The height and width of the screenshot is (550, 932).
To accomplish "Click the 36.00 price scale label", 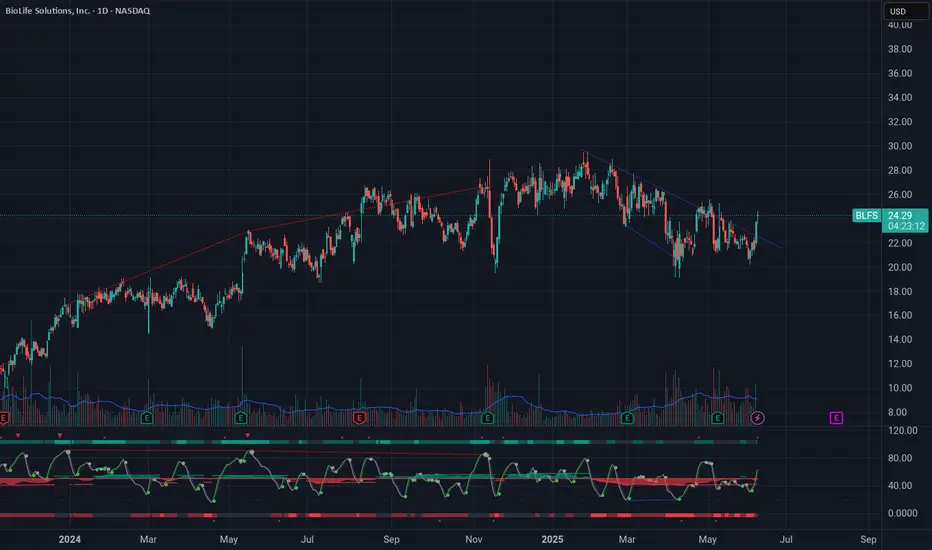I will [x=900, y=74].
